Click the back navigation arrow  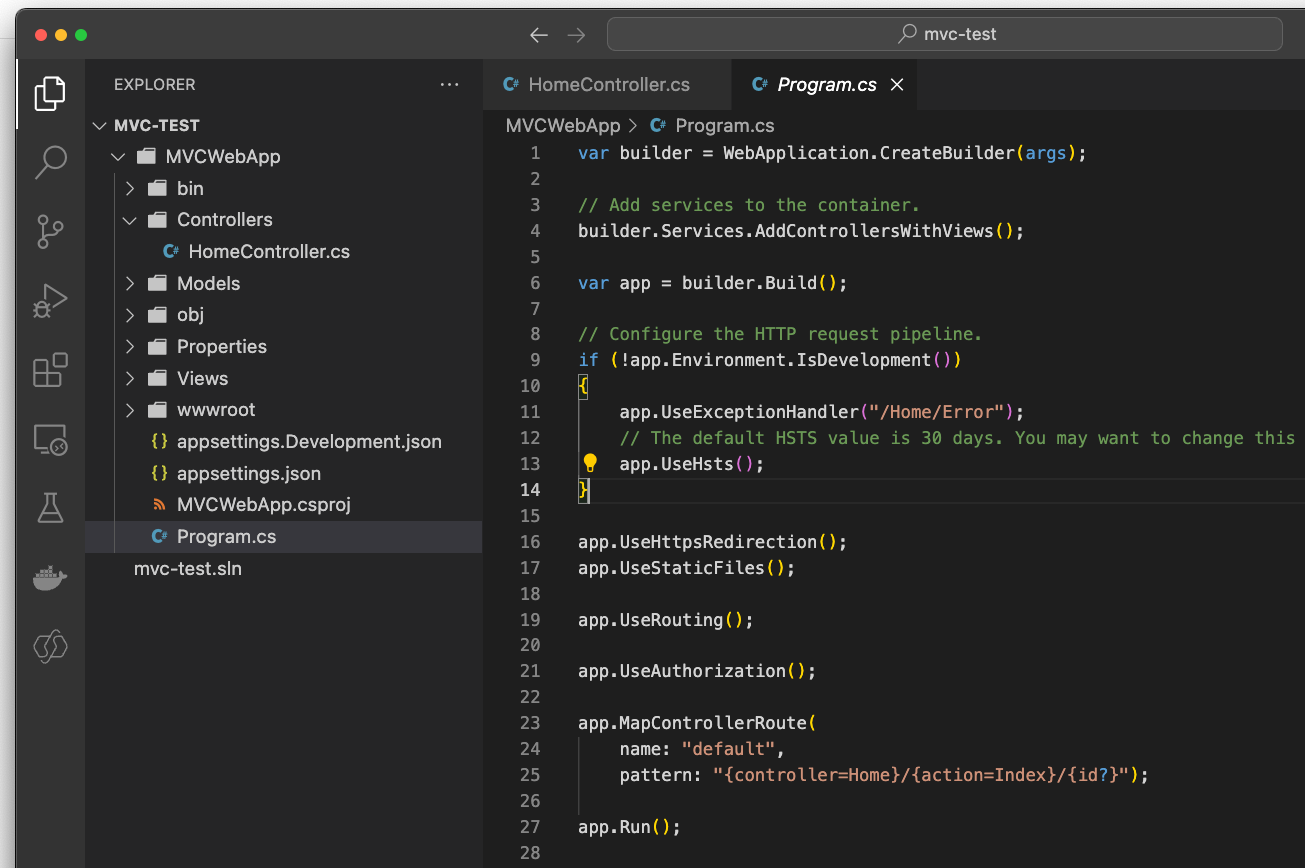539,35
